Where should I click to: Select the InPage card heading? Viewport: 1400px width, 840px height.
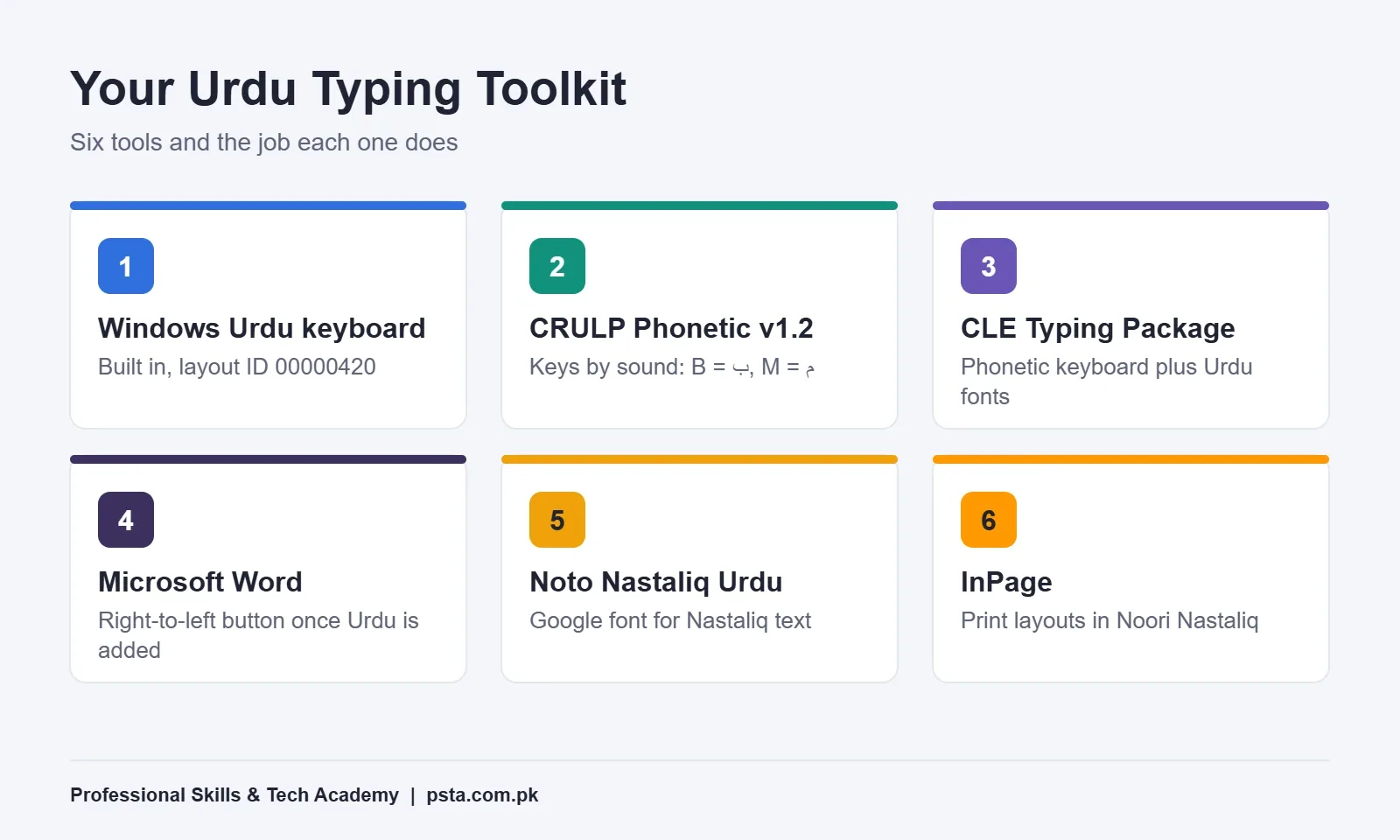[1006, 582]
